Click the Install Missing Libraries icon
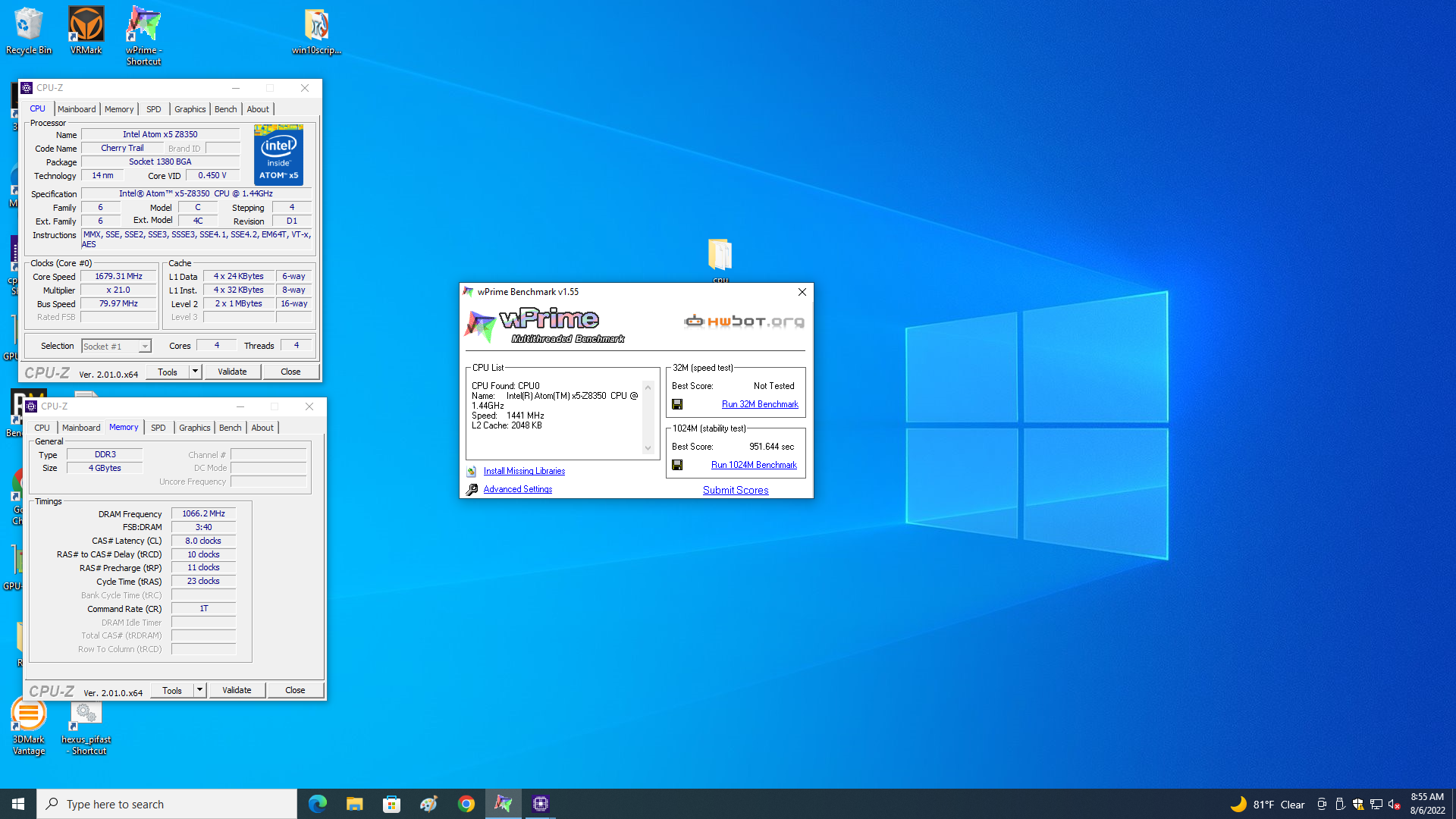 (472, 471)
